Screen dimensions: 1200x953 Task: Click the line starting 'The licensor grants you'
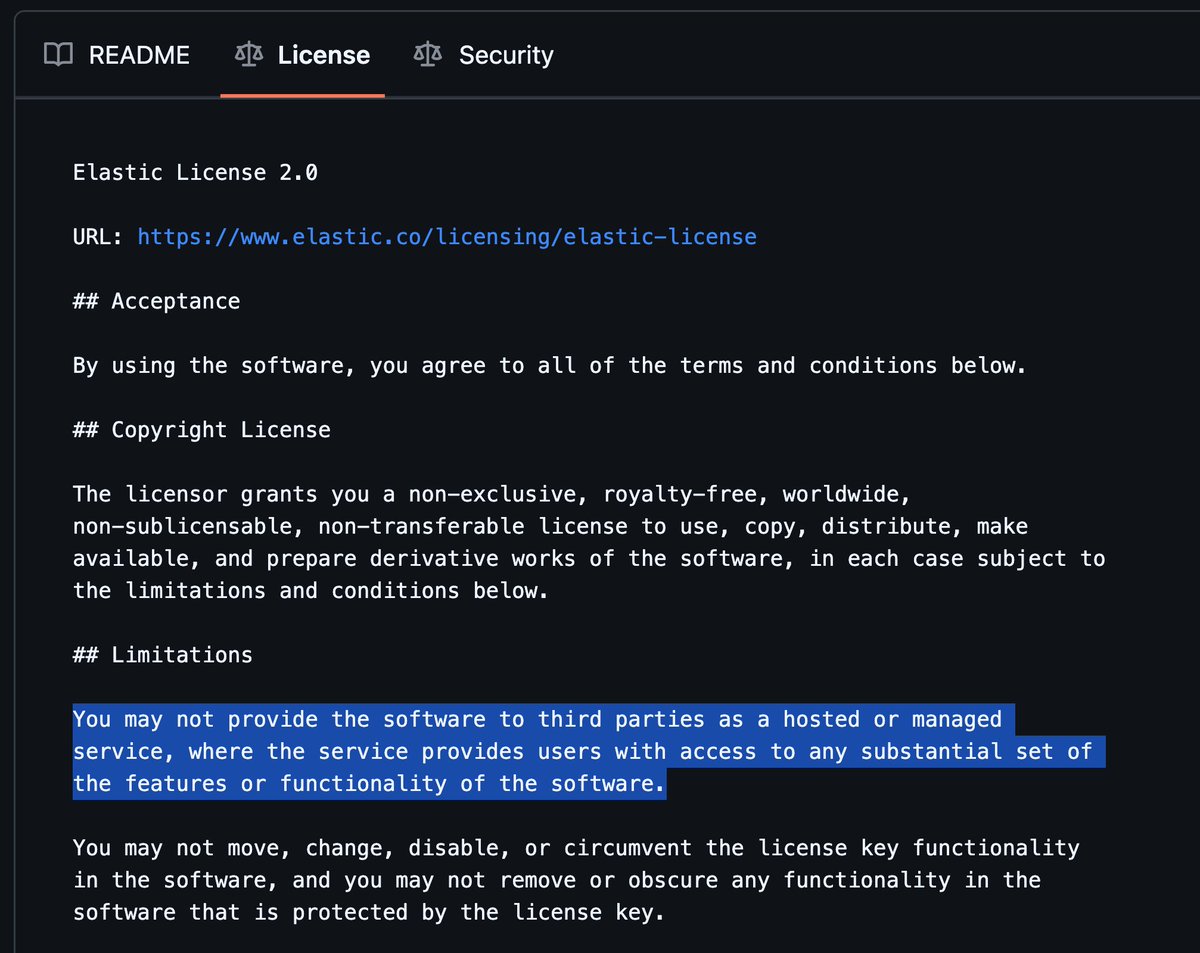[x=491, y=495]
